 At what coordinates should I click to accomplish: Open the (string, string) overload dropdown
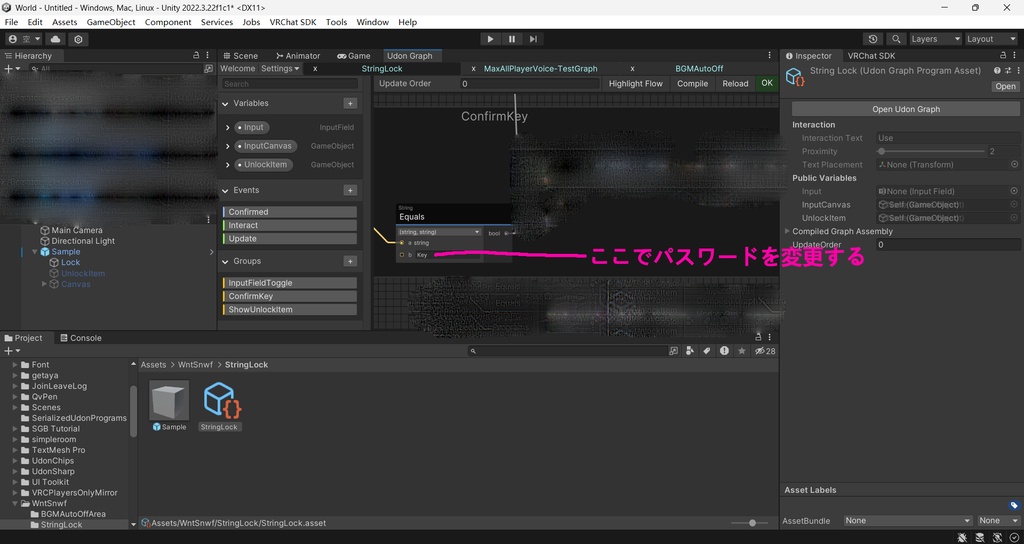(440, 232)
